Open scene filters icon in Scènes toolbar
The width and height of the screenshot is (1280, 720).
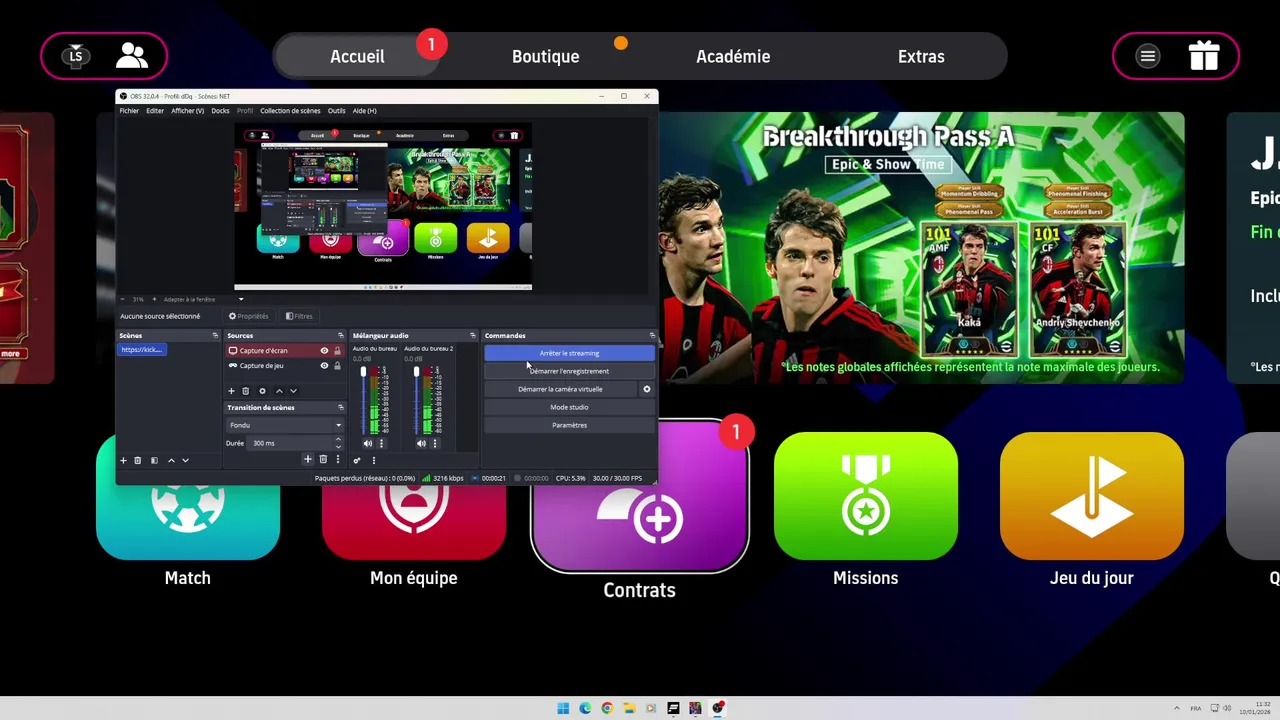(x=154, y=460)
